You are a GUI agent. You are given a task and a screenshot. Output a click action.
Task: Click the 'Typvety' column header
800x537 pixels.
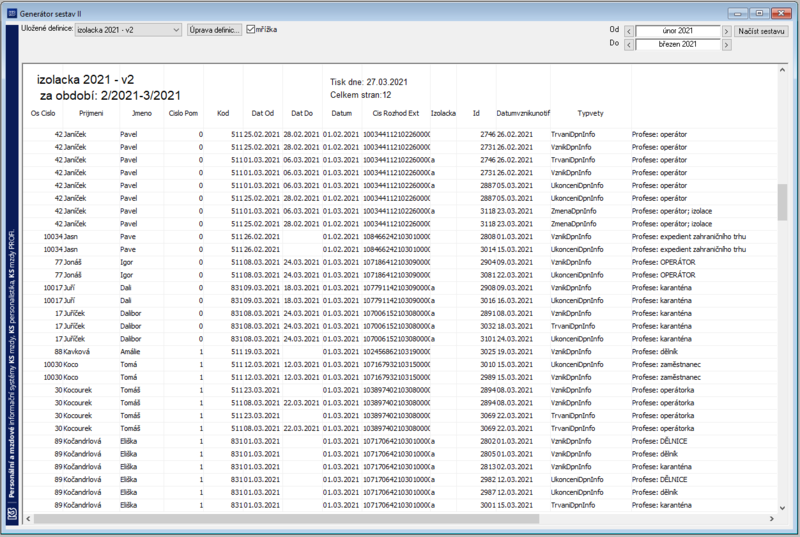(590, 113)
